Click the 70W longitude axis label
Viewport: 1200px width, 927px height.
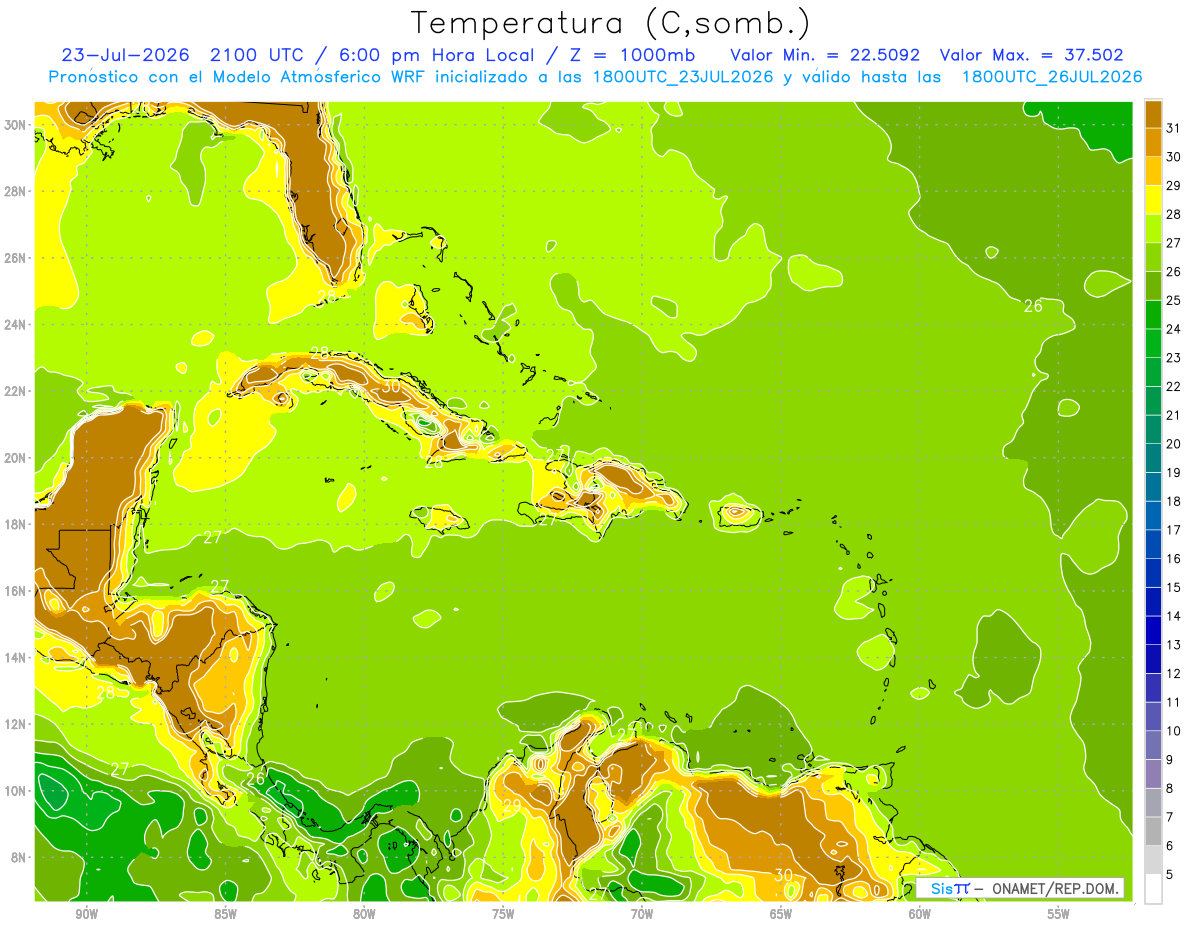(642, 914)
